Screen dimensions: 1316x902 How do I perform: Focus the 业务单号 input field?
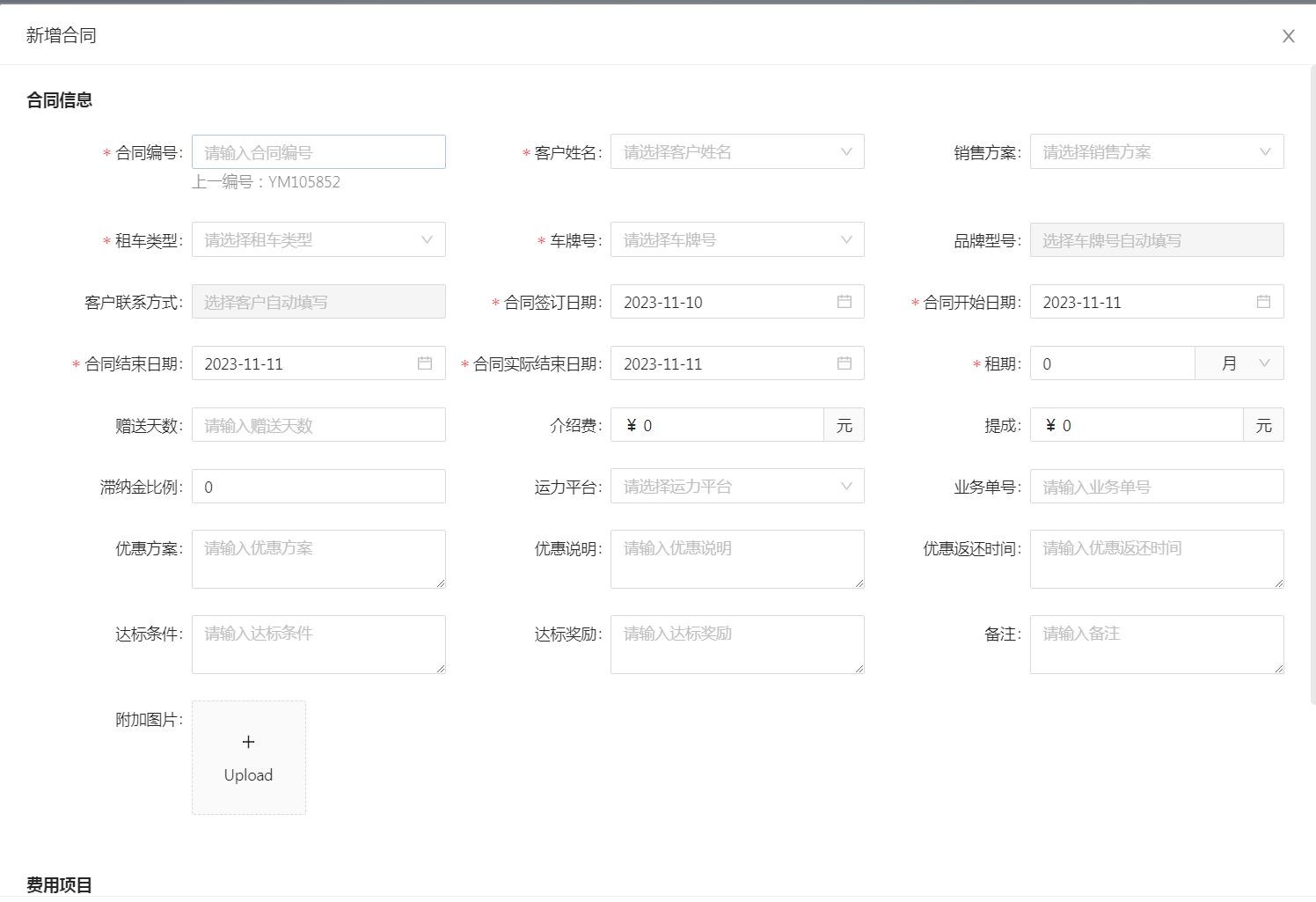[x=1156, y=487]
